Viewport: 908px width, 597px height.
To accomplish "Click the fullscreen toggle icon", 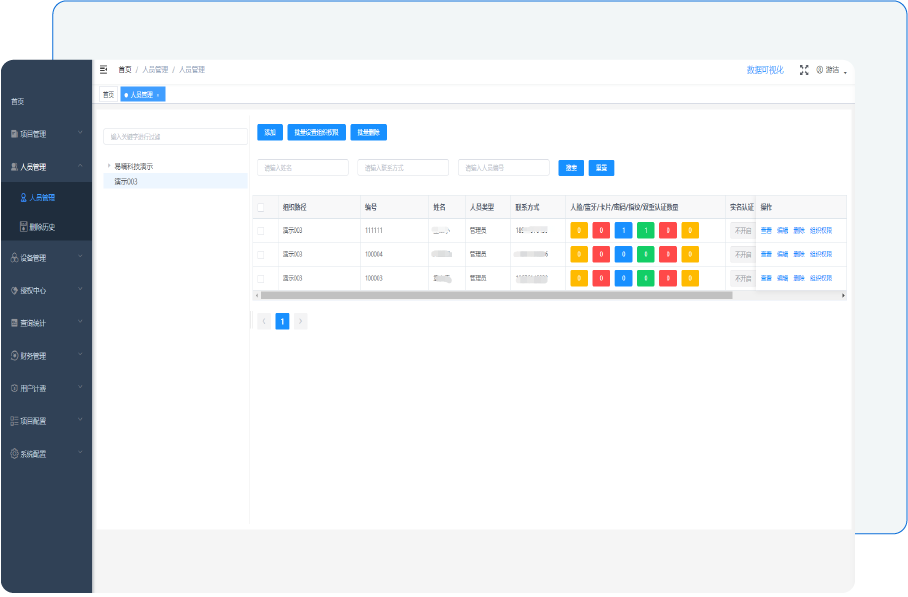I will (804, 70).
